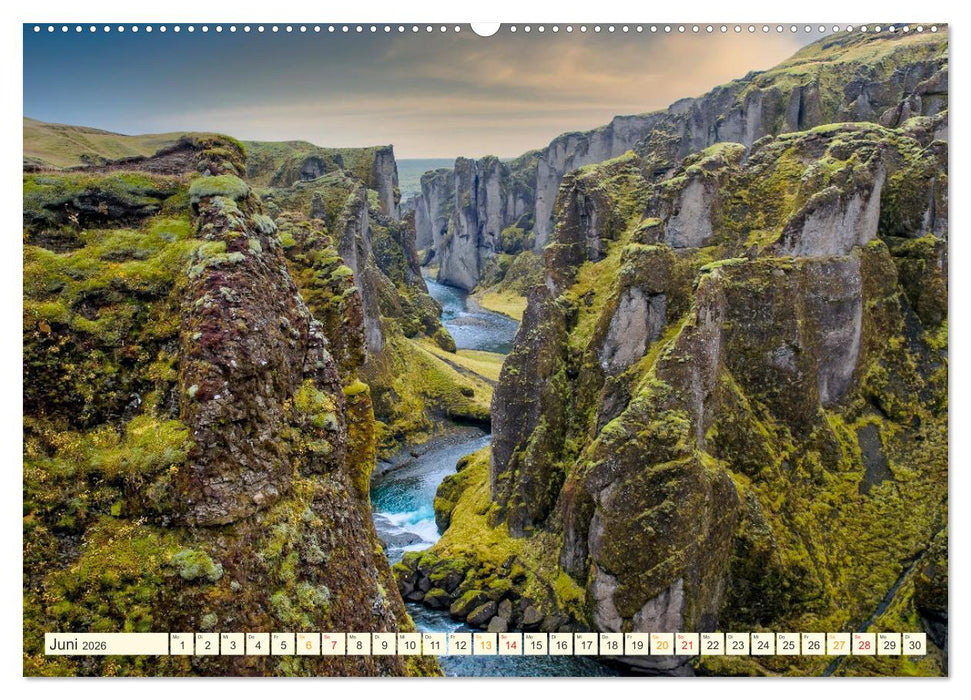Select Saturday 13 date cell
This screenshot has width=971, height=700.
point(485,644)
